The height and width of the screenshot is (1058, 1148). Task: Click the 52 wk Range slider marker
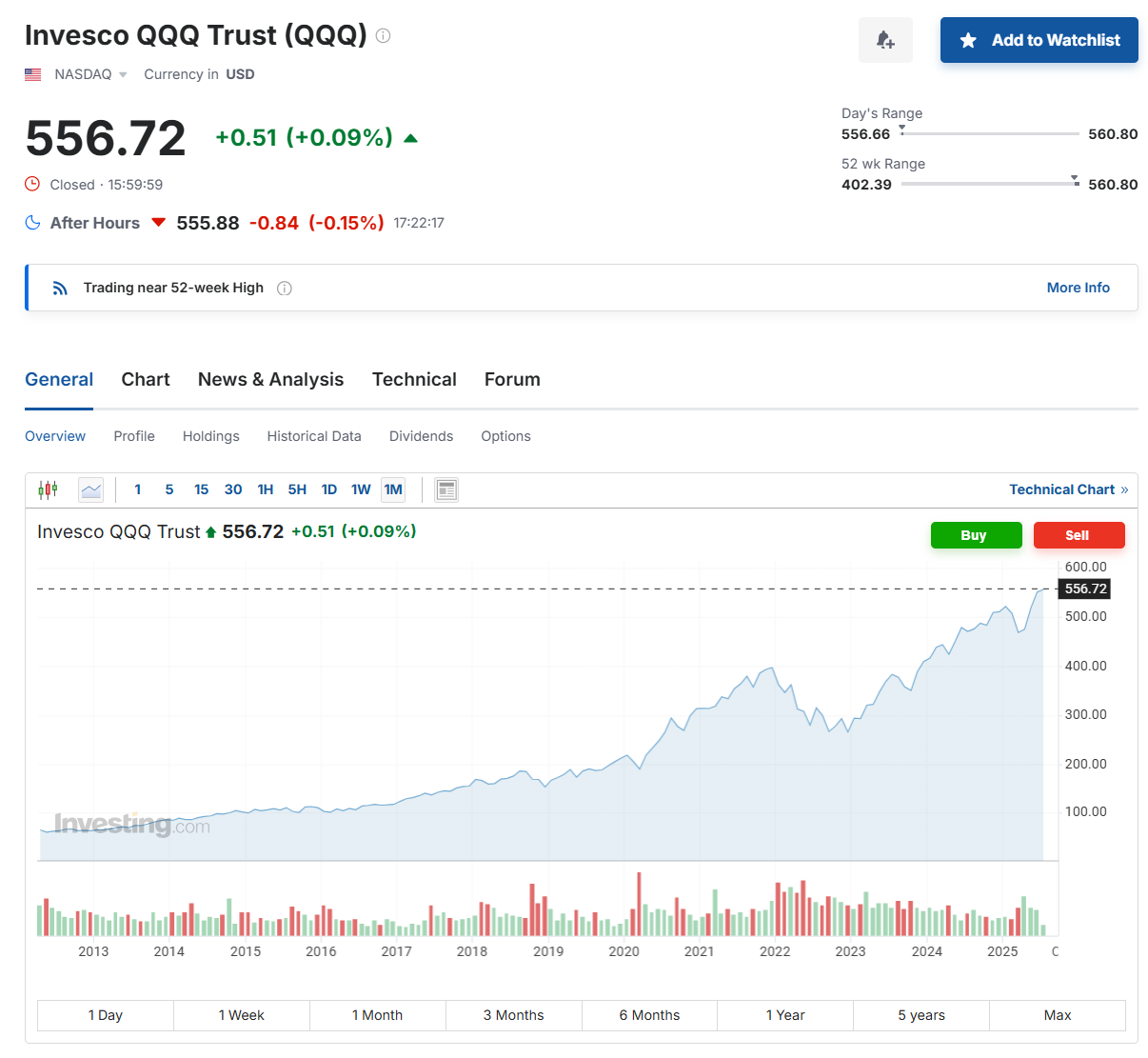coord(1075,179)
